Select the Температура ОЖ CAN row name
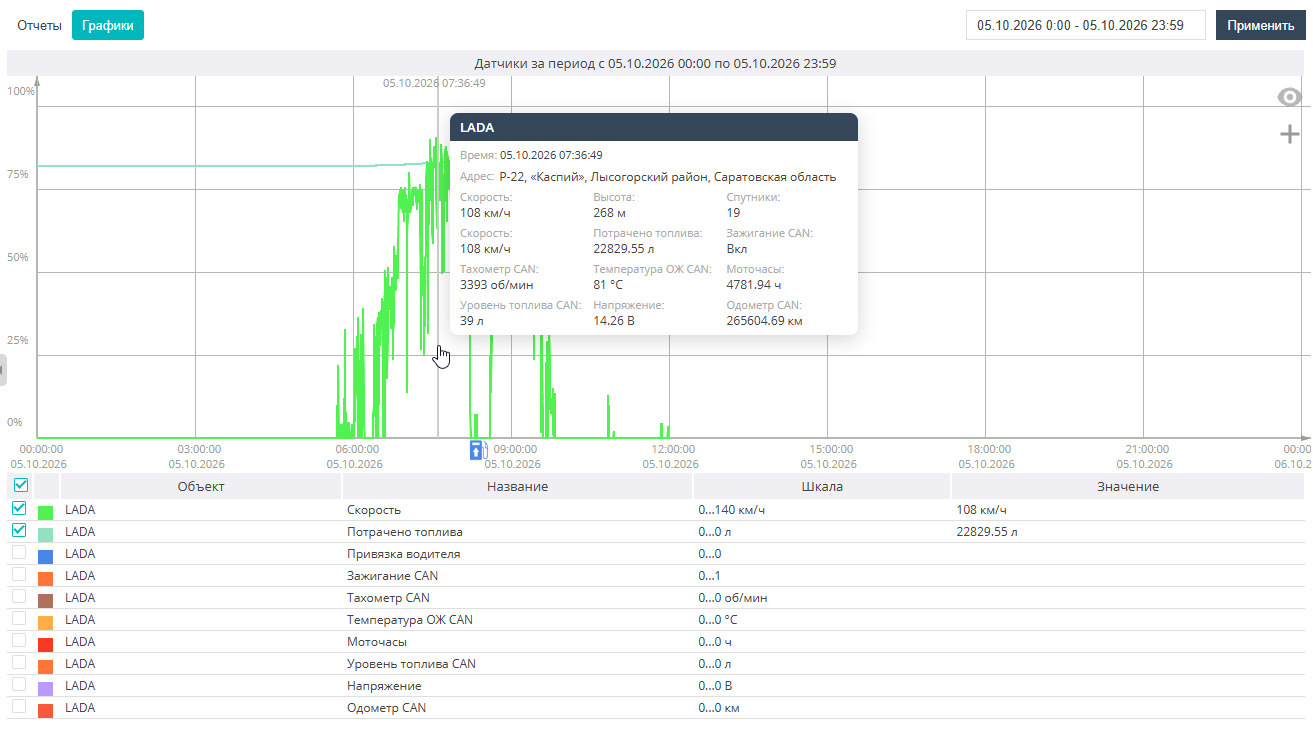The width and height of the screenshot is (1313, 755). (x=410, y=620)
